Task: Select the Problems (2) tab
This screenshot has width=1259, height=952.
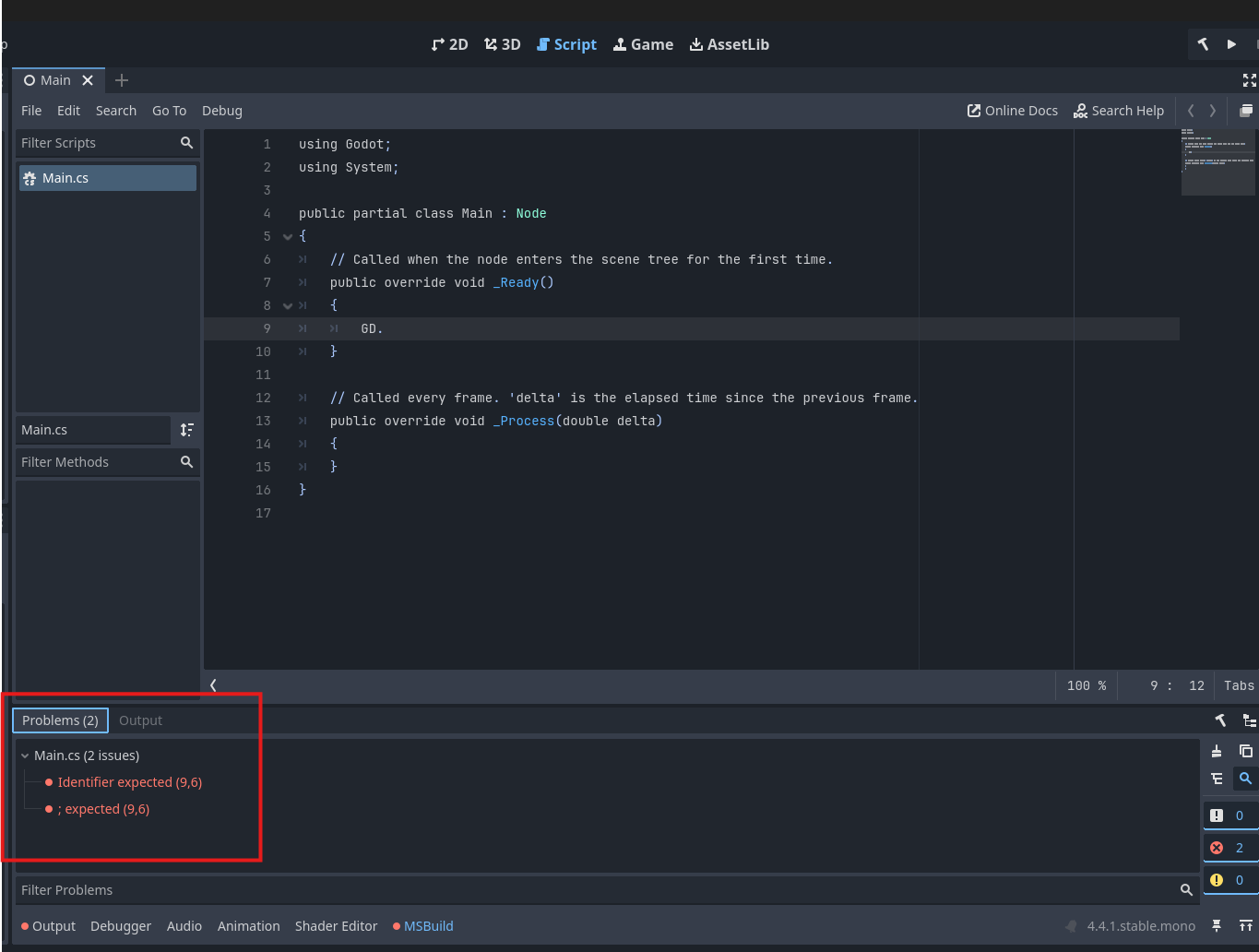Action: coord(60,720)
